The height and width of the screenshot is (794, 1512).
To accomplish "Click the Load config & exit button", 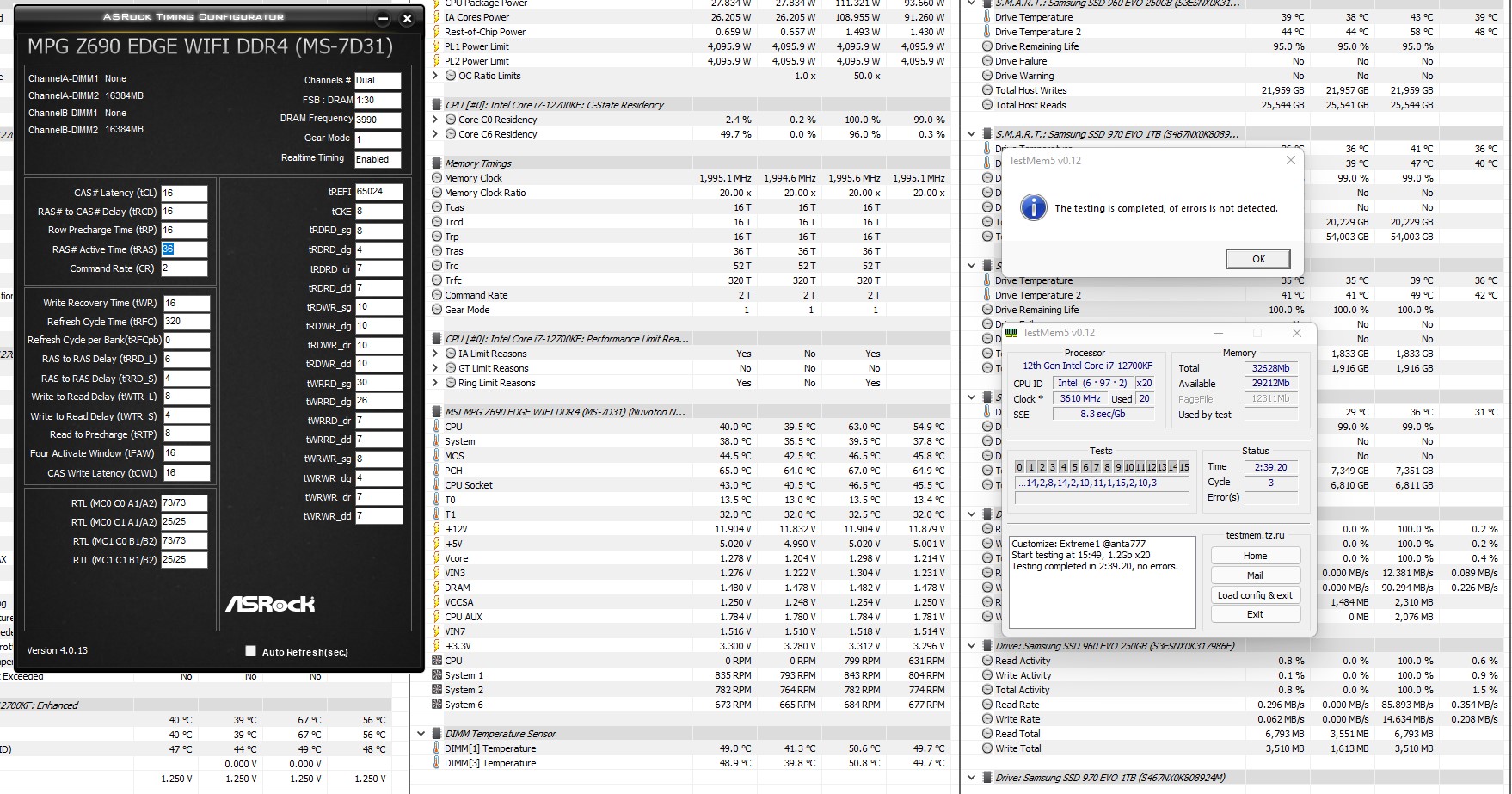I will tap(1255, 595).
